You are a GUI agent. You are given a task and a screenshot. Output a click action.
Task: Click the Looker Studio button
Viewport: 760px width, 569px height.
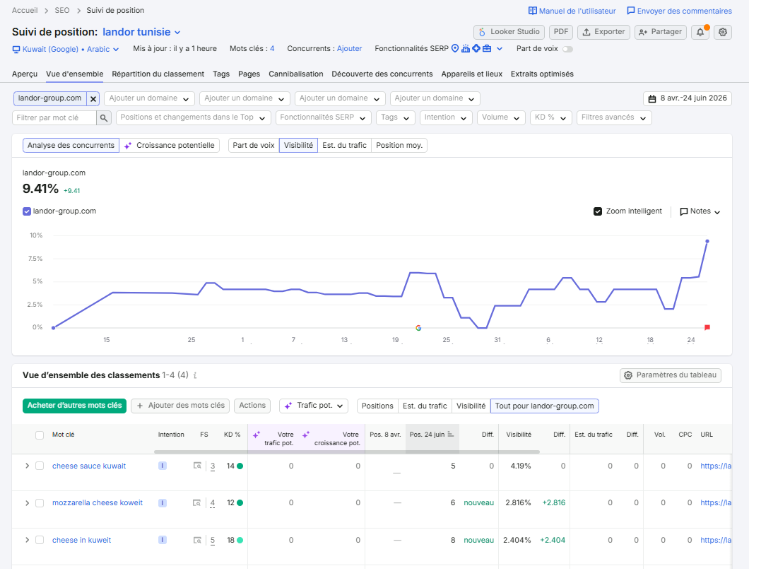(509, 32)
